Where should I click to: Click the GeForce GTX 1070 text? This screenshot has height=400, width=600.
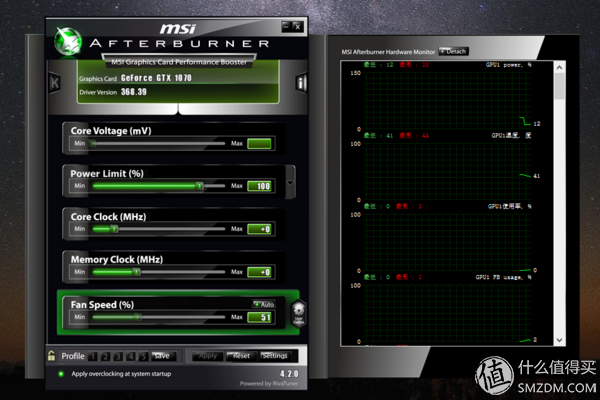(x=156, y=78)
